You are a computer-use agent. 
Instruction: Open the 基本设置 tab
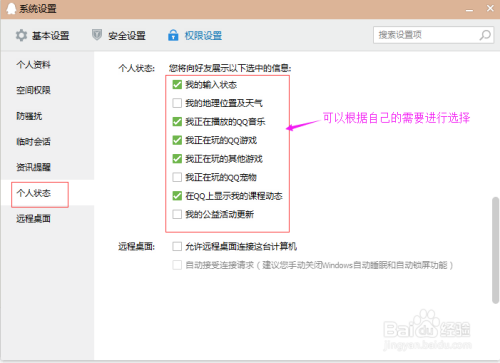point(42,35)
